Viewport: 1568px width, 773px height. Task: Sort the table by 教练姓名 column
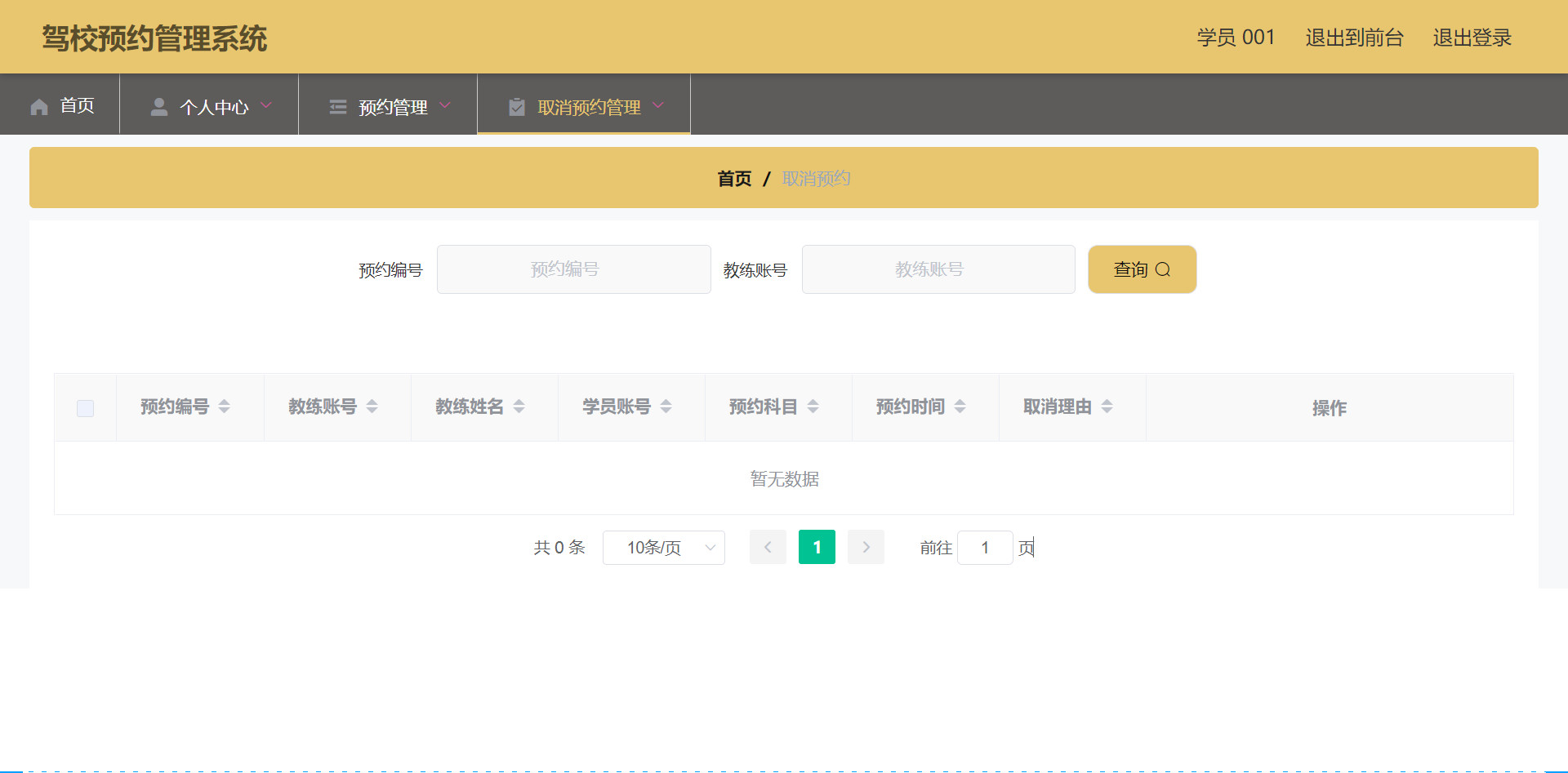pyautogui.click(x=519, y=406)
